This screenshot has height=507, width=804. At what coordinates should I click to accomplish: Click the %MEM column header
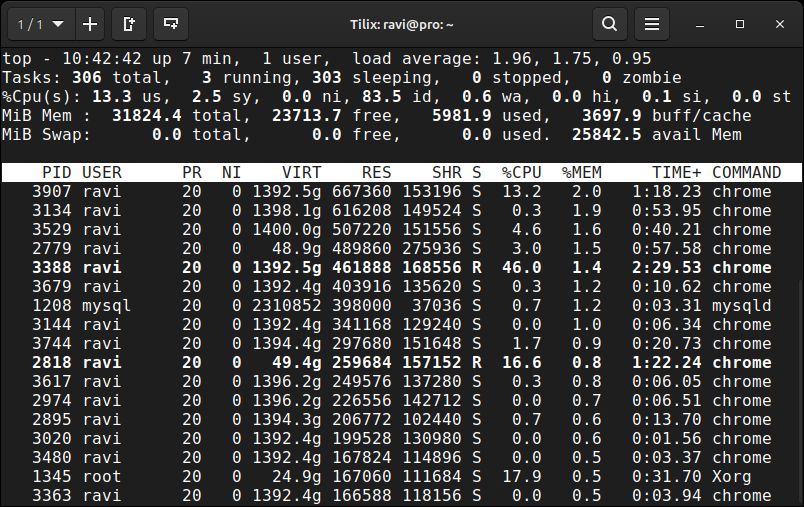[x=581, y=172]
